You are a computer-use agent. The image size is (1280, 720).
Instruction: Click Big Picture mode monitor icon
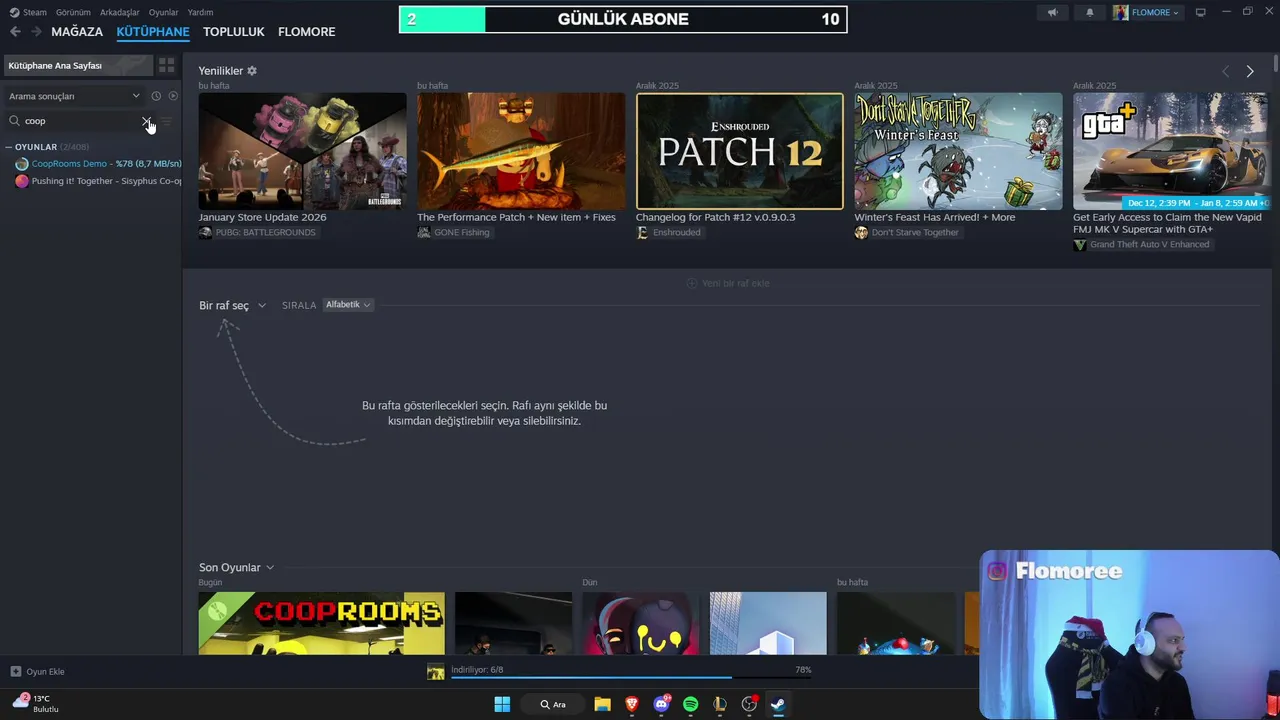click(x=1200, y=12)
